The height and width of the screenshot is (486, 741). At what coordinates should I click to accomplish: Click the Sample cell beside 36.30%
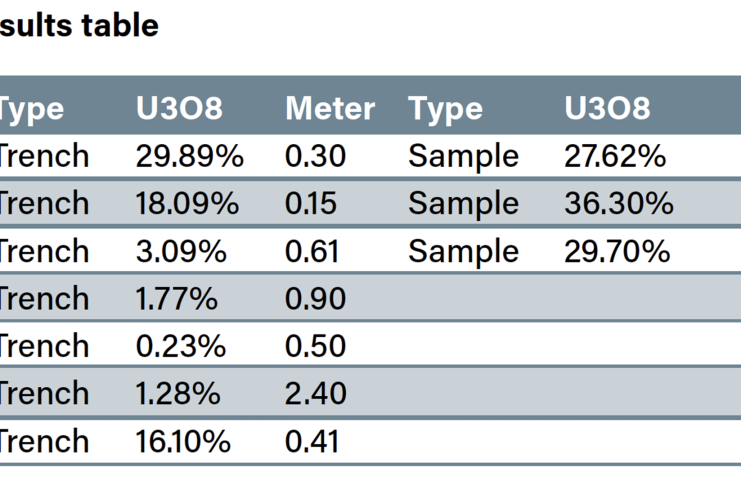coord(463,204)
